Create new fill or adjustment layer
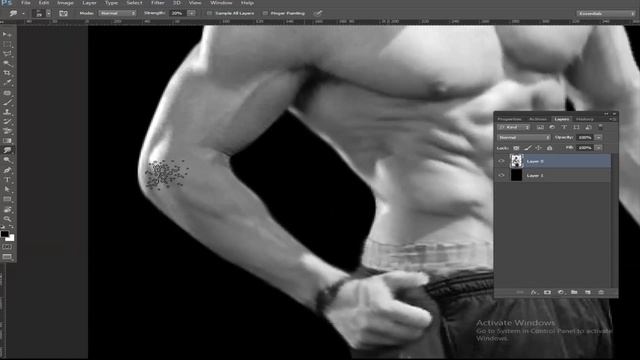The width and height of the screenshot is (640, 360). 561,292
